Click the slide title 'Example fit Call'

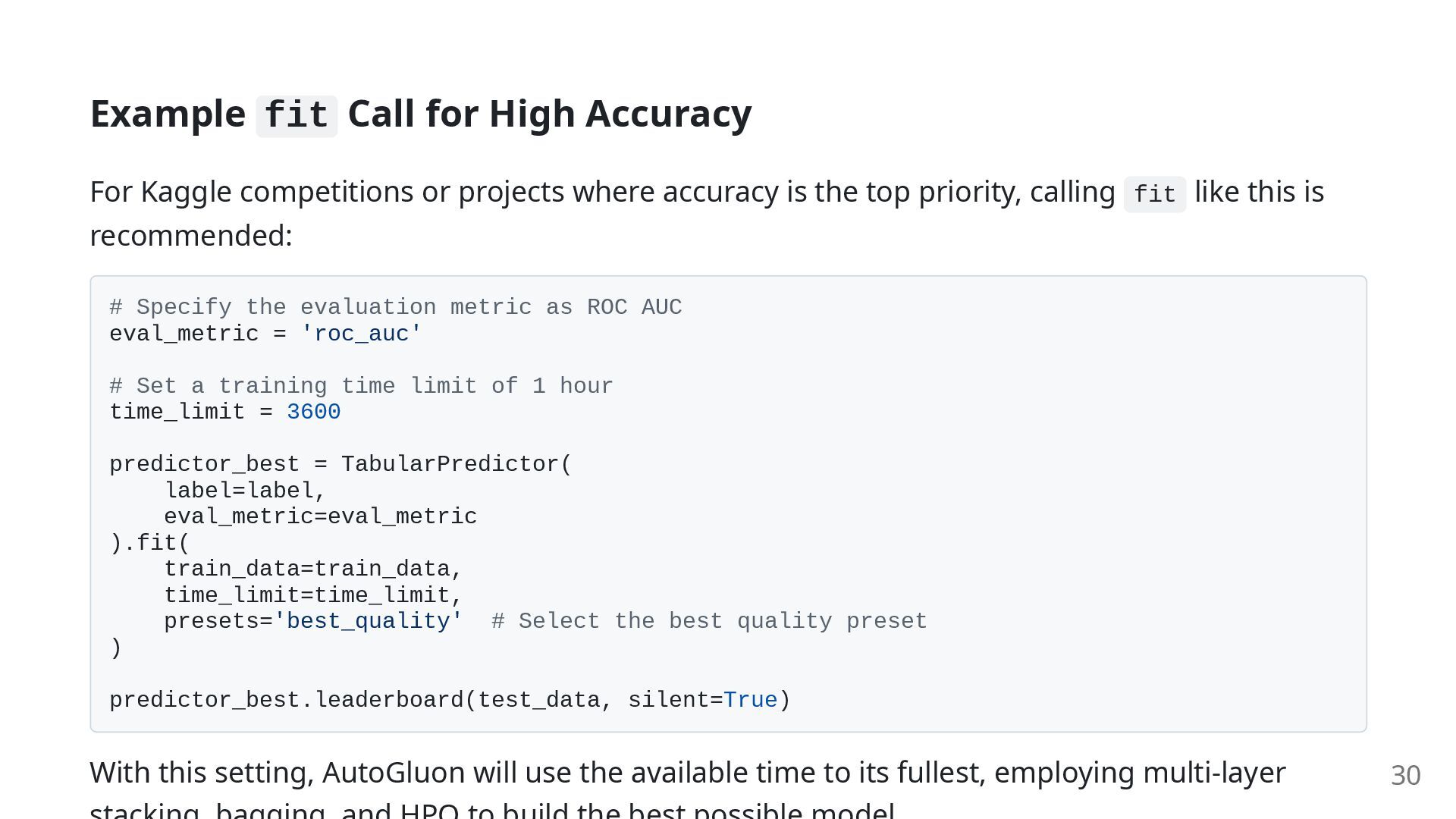421,115
